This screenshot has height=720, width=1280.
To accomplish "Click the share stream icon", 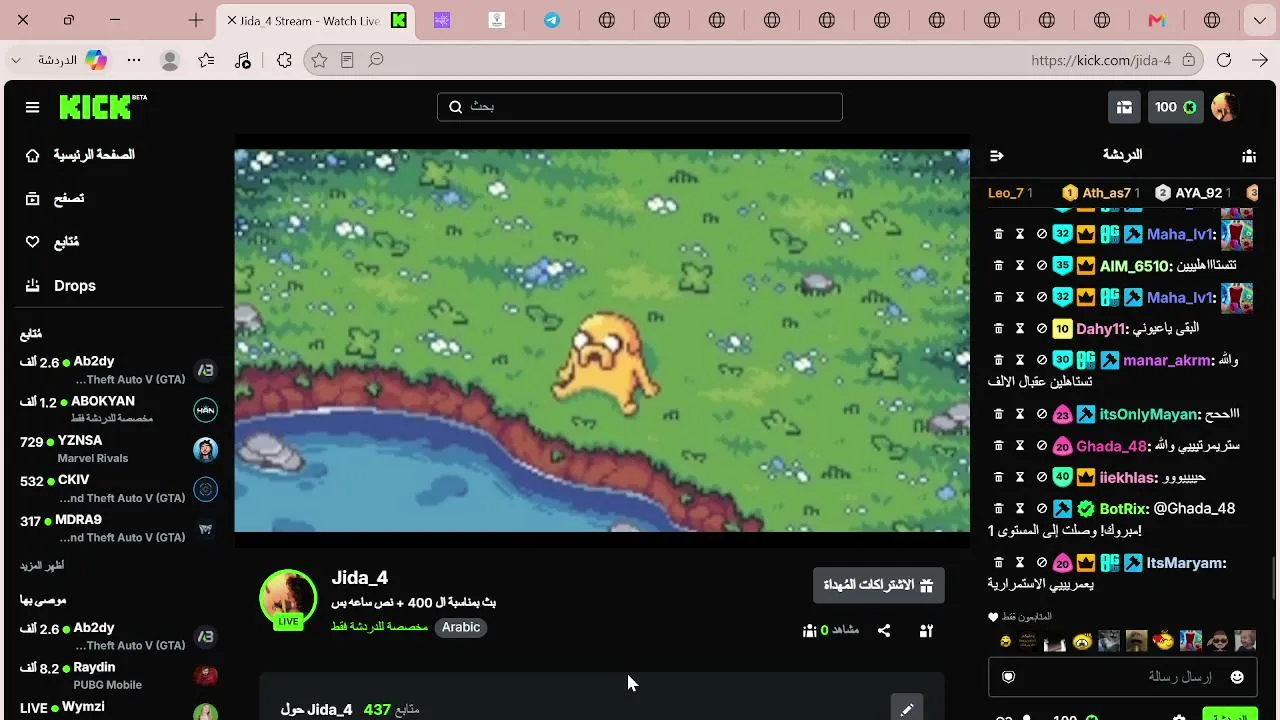I will (x=884, y=630).
